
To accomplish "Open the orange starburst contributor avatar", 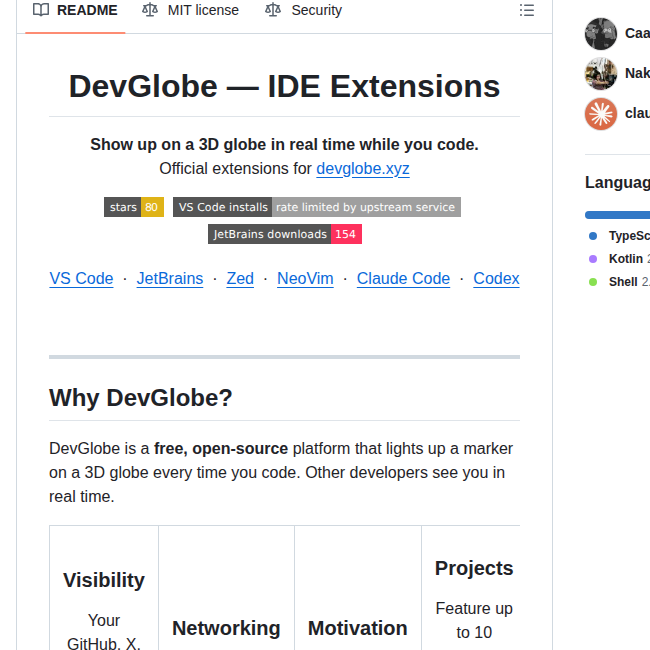I will (x=601, y=114).
